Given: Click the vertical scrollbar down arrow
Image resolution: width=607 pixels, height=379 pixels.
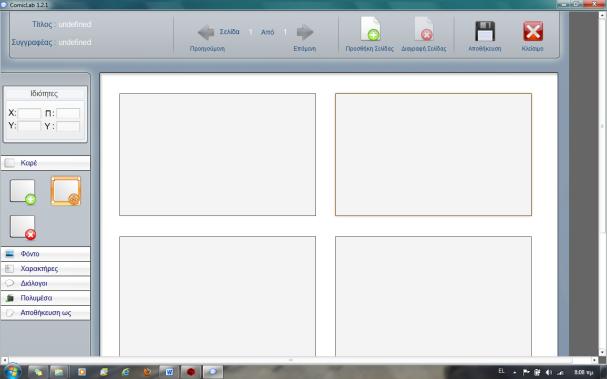Looking at the screenshot, I should click(x=602, y=352).
